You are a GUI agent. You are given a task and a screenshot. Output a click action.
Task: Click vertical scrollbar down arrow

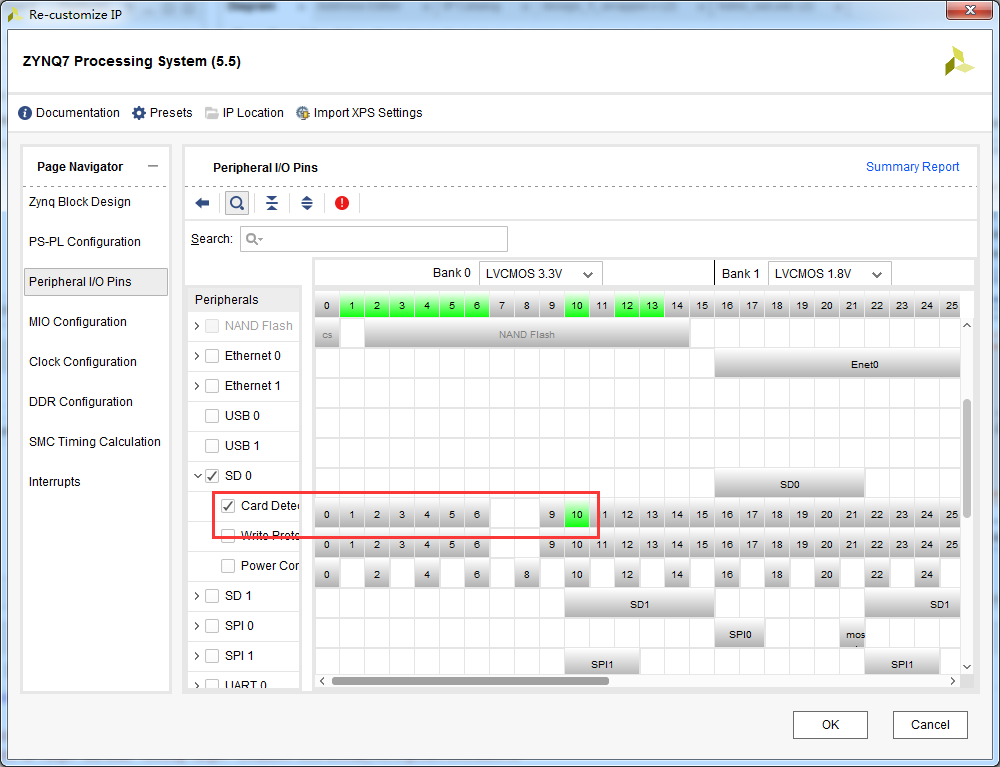click(967, 666)
